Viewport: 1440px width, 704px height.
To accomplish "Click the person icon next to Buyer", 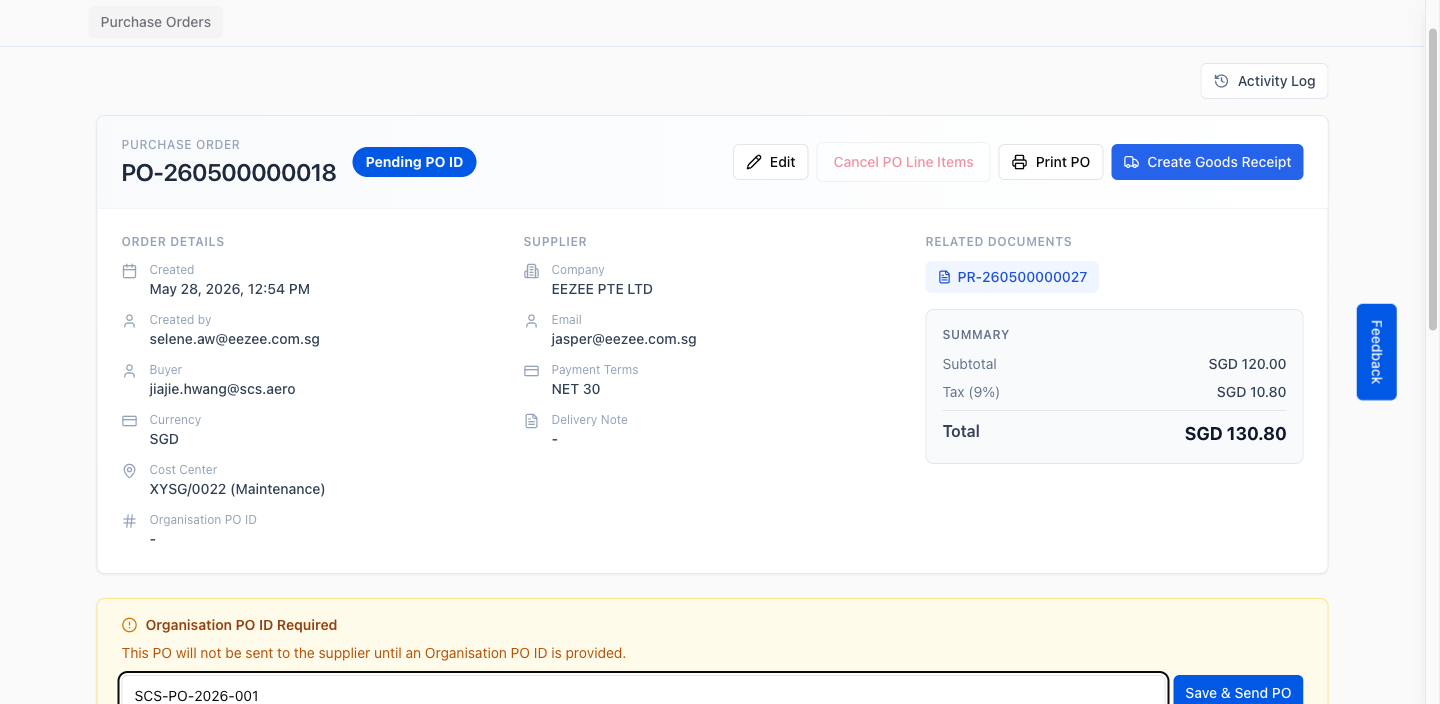I will point(129,371).
